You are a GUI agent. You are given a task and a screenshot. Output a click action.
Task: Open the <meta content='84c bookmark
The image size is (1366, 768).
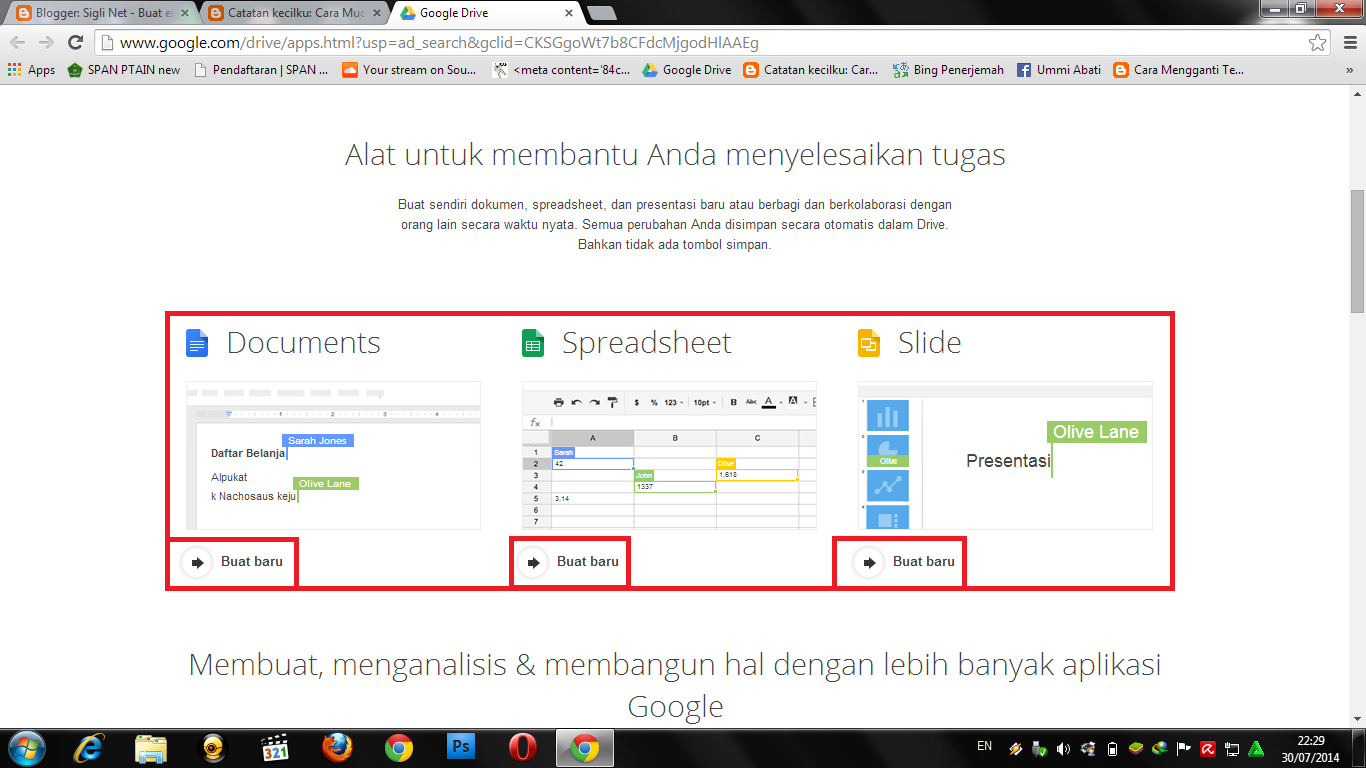[x=562, y=70]
